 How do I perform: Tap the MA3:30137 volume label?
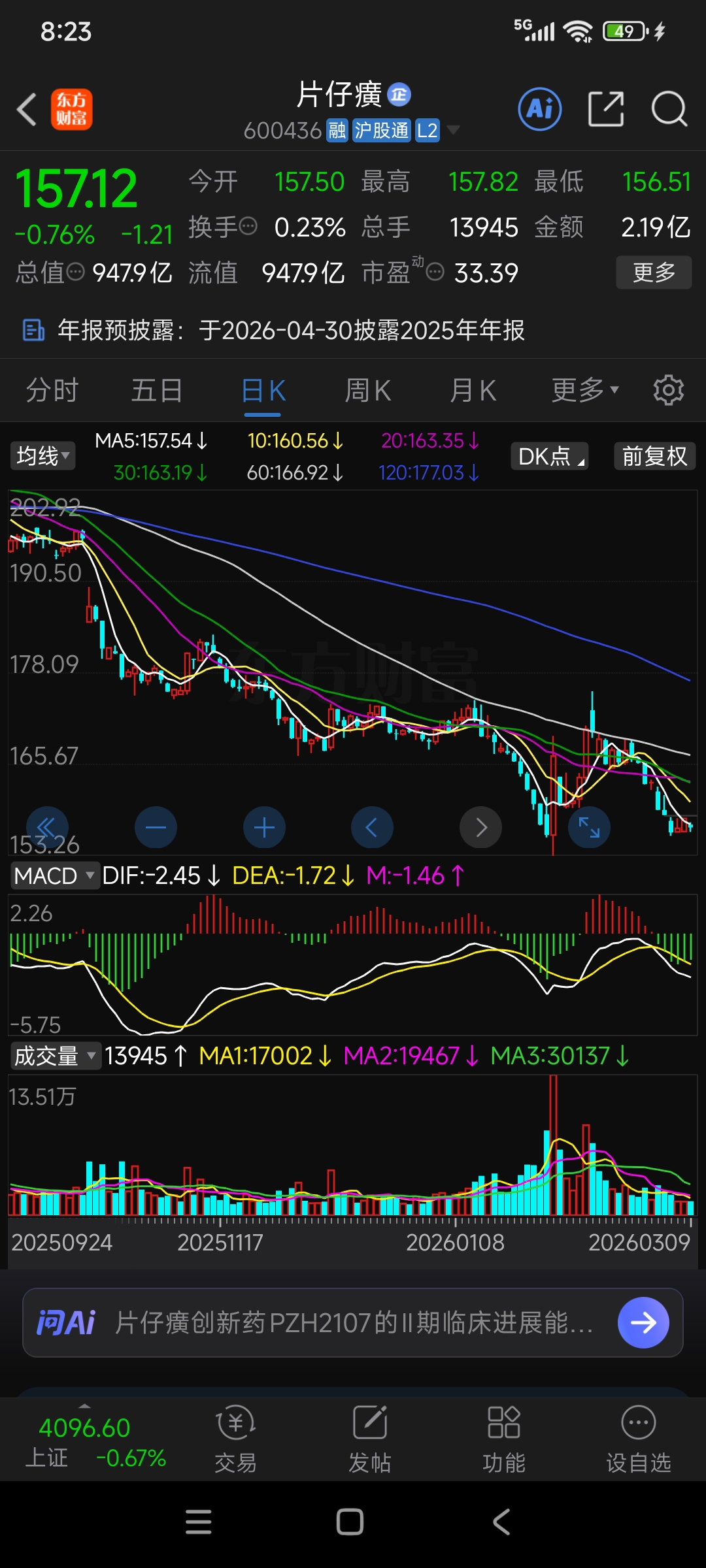pos(560,1056)
